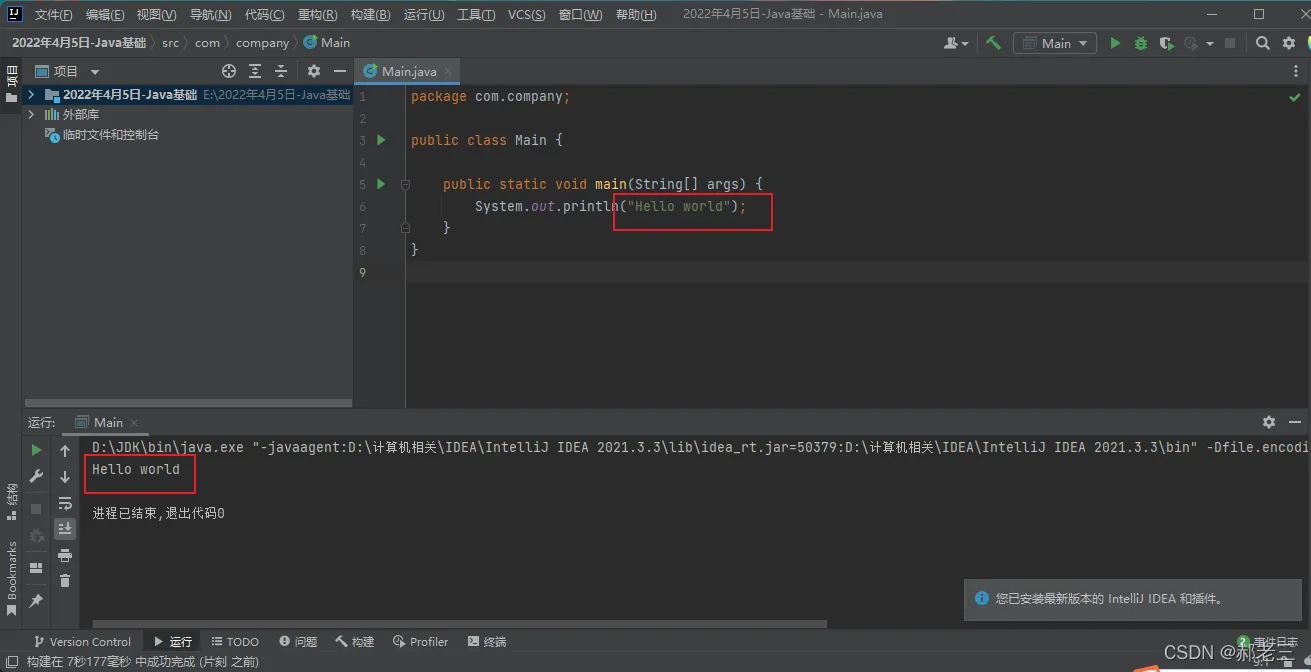The height and width of the screenshot is (672, 1311).
Task: Open the 视图(V) menu
Action: (x=157, y=14)
